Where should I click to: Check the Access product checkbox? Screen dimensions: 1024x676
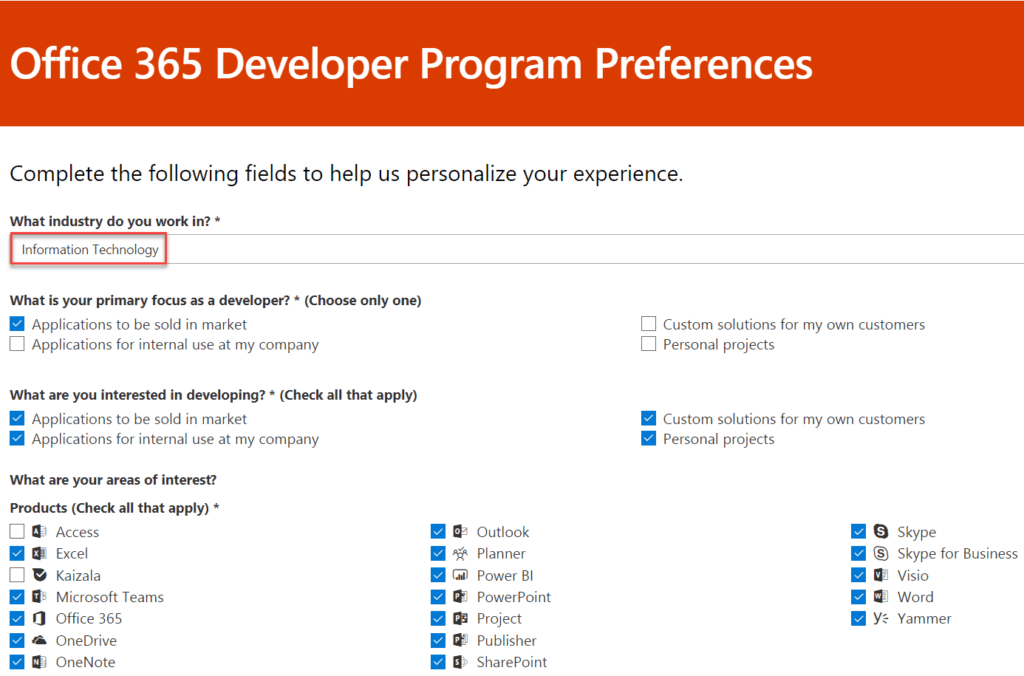pos(17,532)
